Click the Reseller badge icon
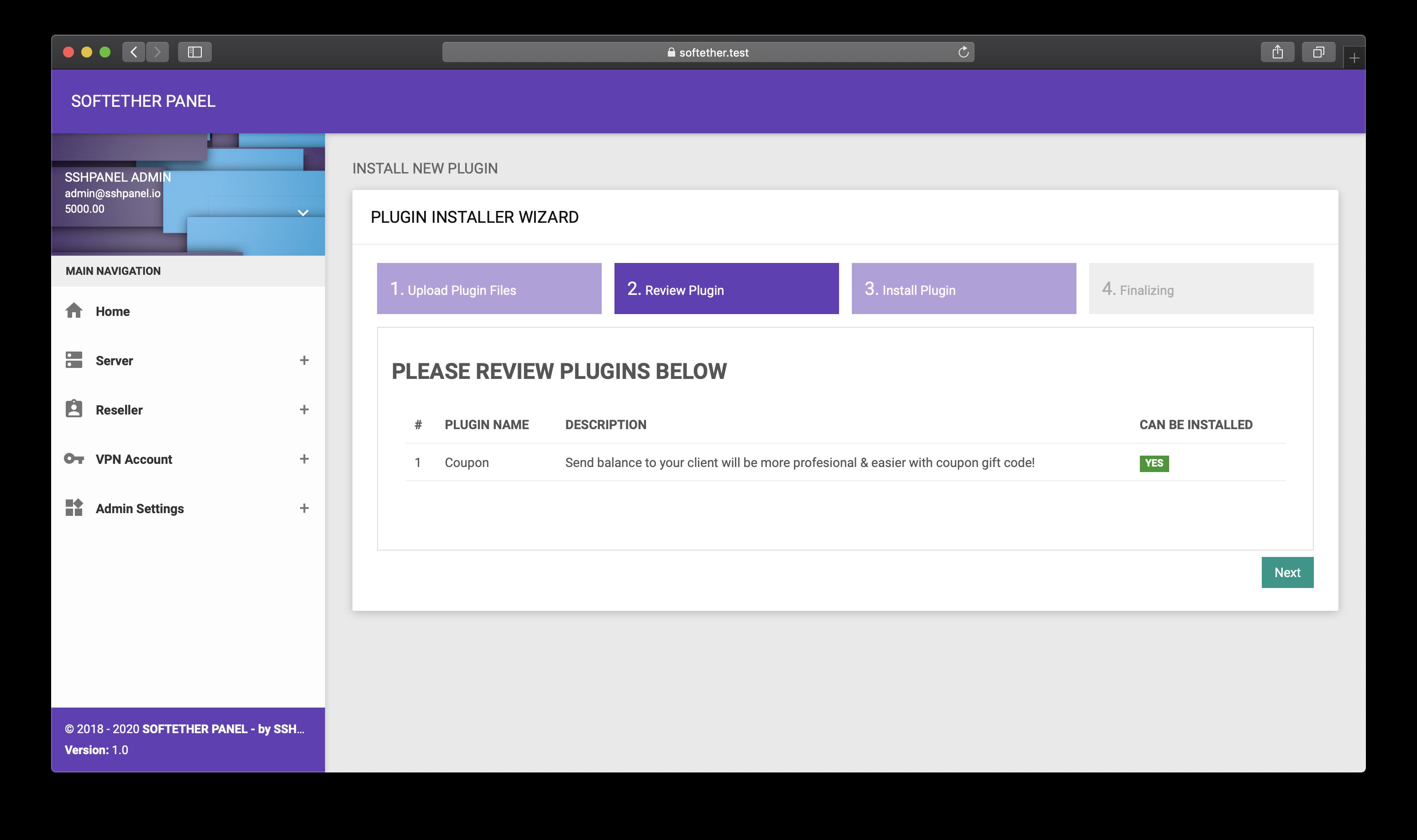Image resolution: width=1417 pixels, height=840 pixels. [73, 409]
